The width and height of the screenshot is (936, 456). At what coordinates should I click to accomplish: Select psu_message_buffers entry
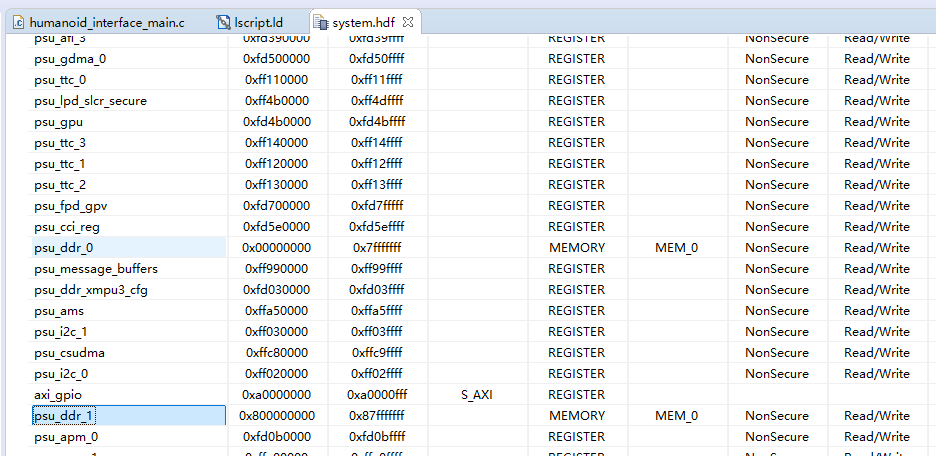coord(96,269)
